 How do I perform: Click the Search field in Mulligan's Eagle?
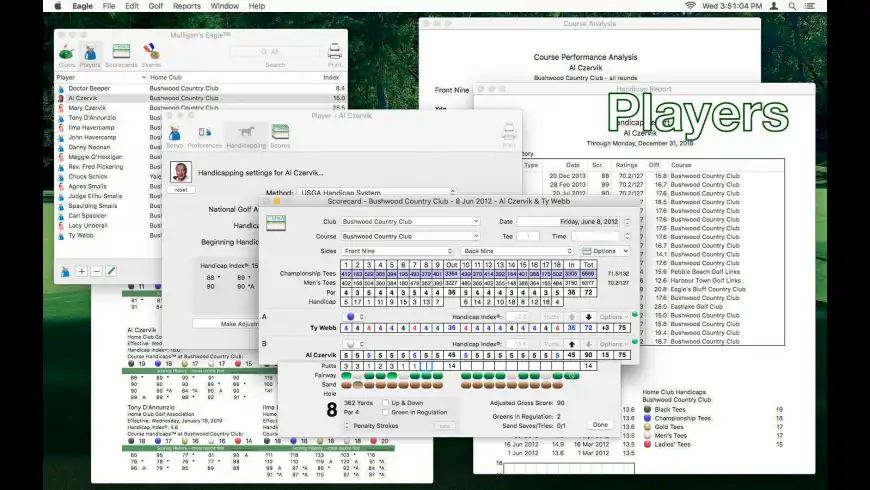275,52
